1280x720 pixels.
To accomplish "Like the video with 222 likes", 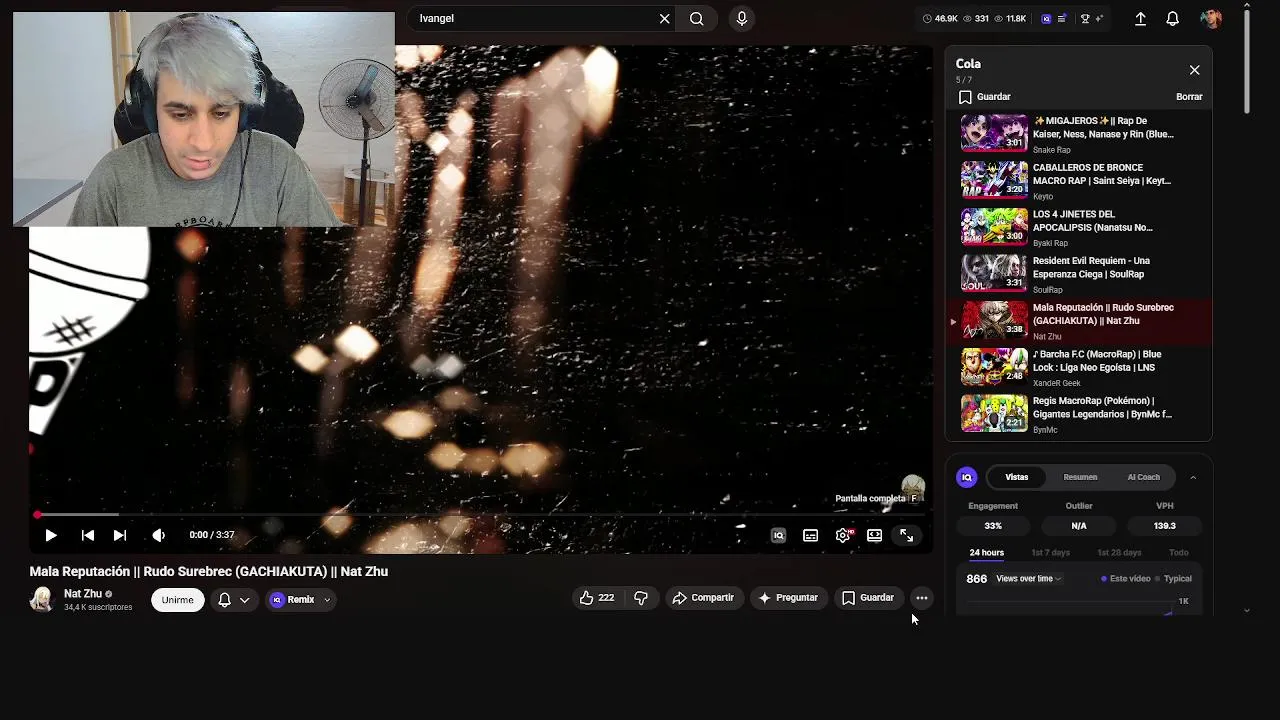I will point(597,598).
